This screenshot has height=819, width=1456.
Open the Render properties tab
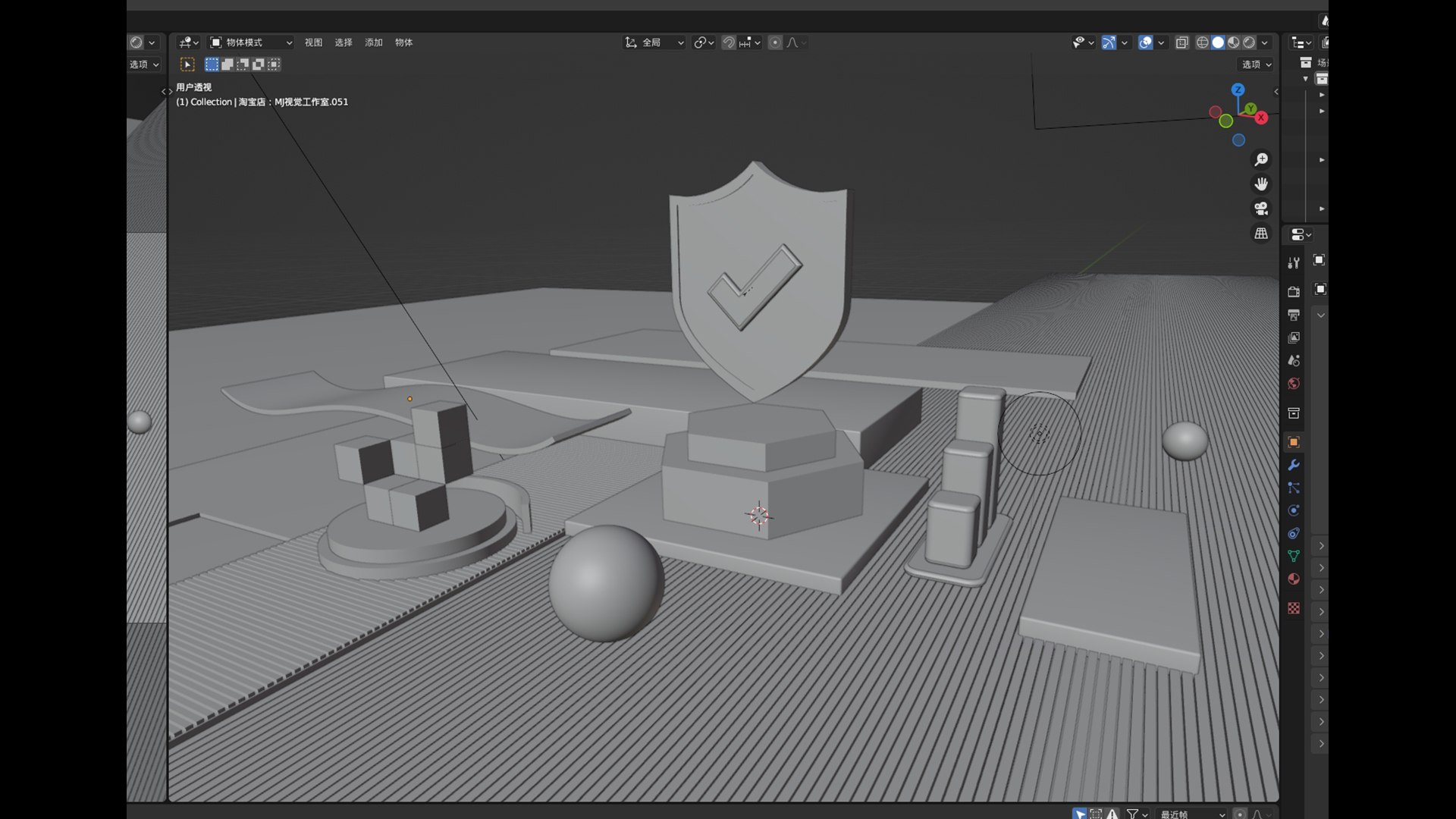1294,291
